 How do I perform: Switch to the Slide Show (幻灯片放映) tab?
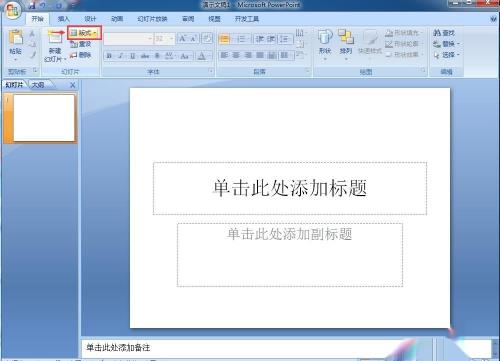coord(152,19)
